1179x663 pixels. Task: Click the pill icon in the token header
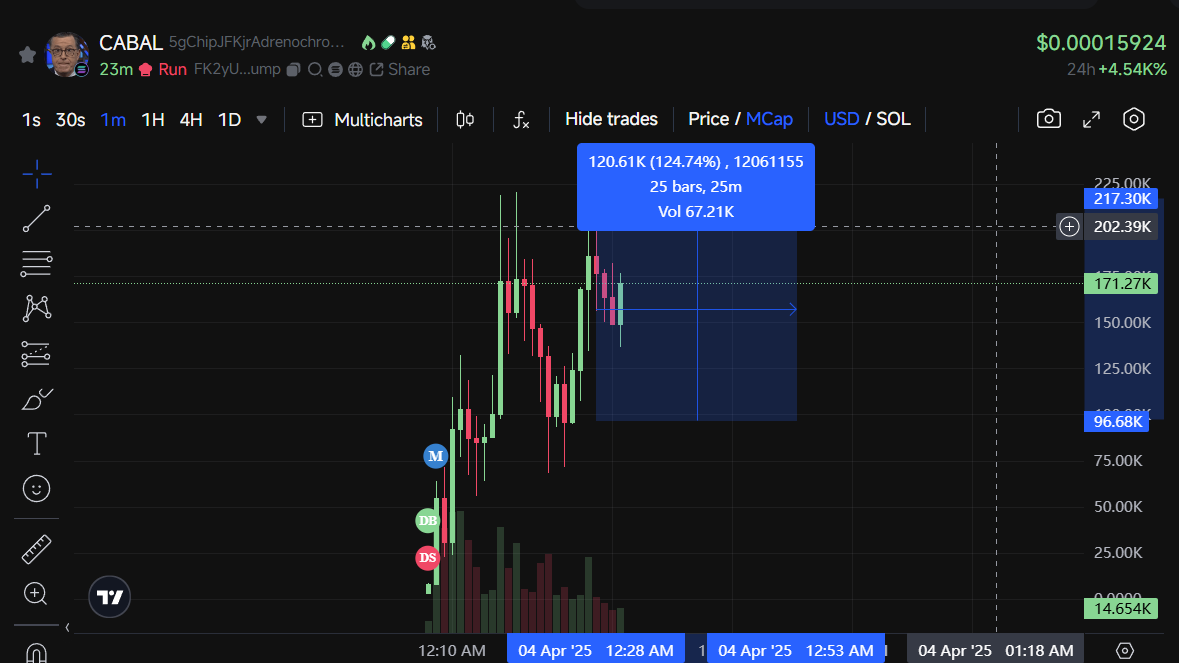[x=388, y=43]
